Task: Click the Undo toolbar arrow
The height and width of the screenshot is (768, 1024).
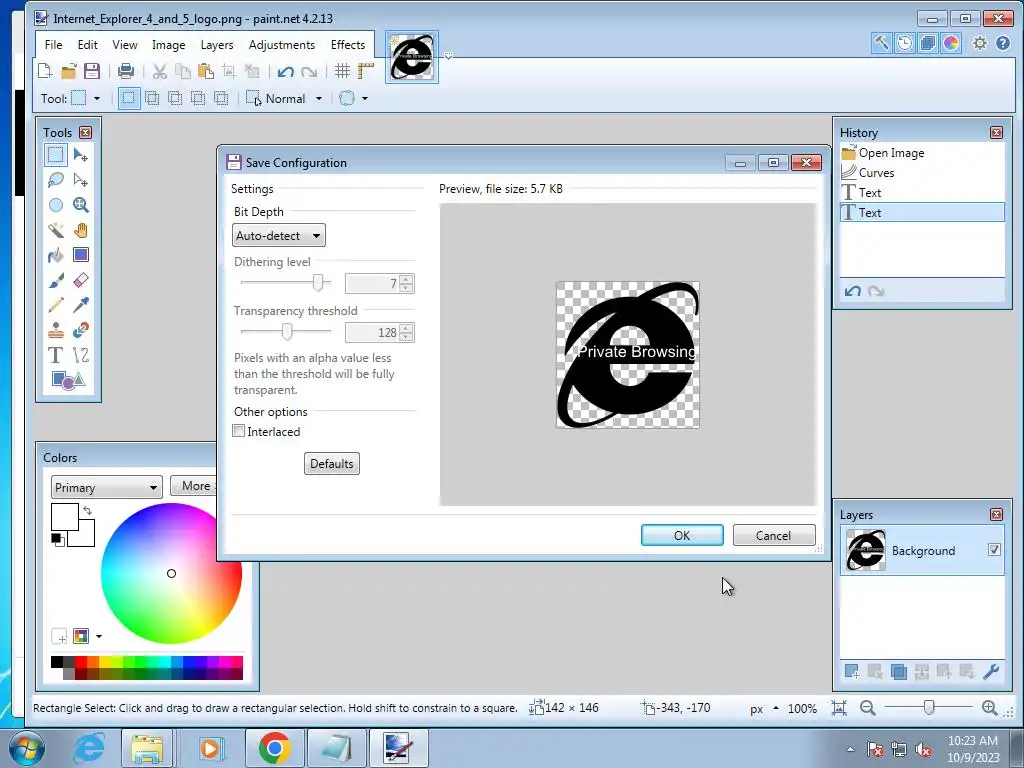Action: (x=285, y=71)
